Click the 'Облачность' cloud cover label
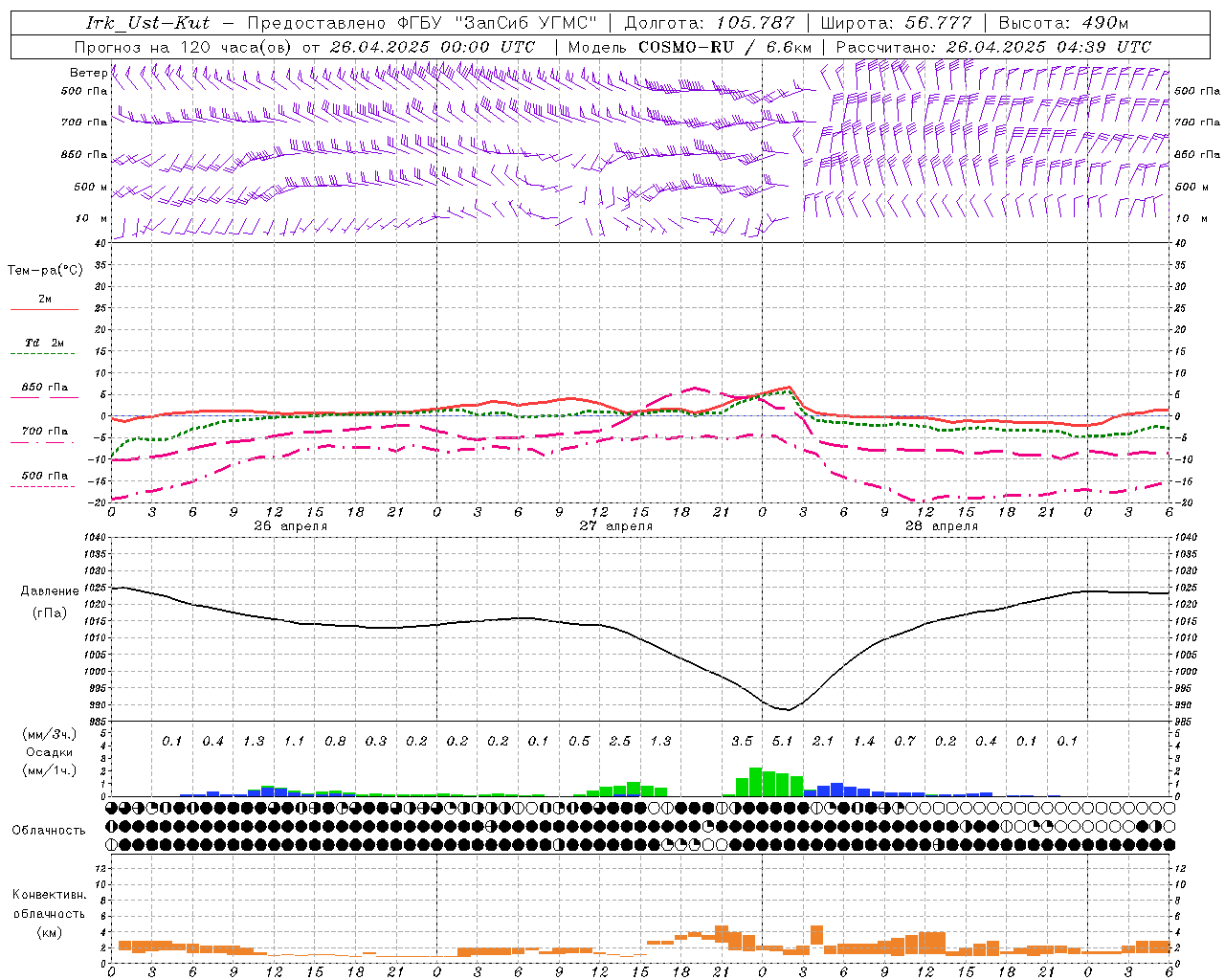The image size is (1225, 980). coord(49,831)
